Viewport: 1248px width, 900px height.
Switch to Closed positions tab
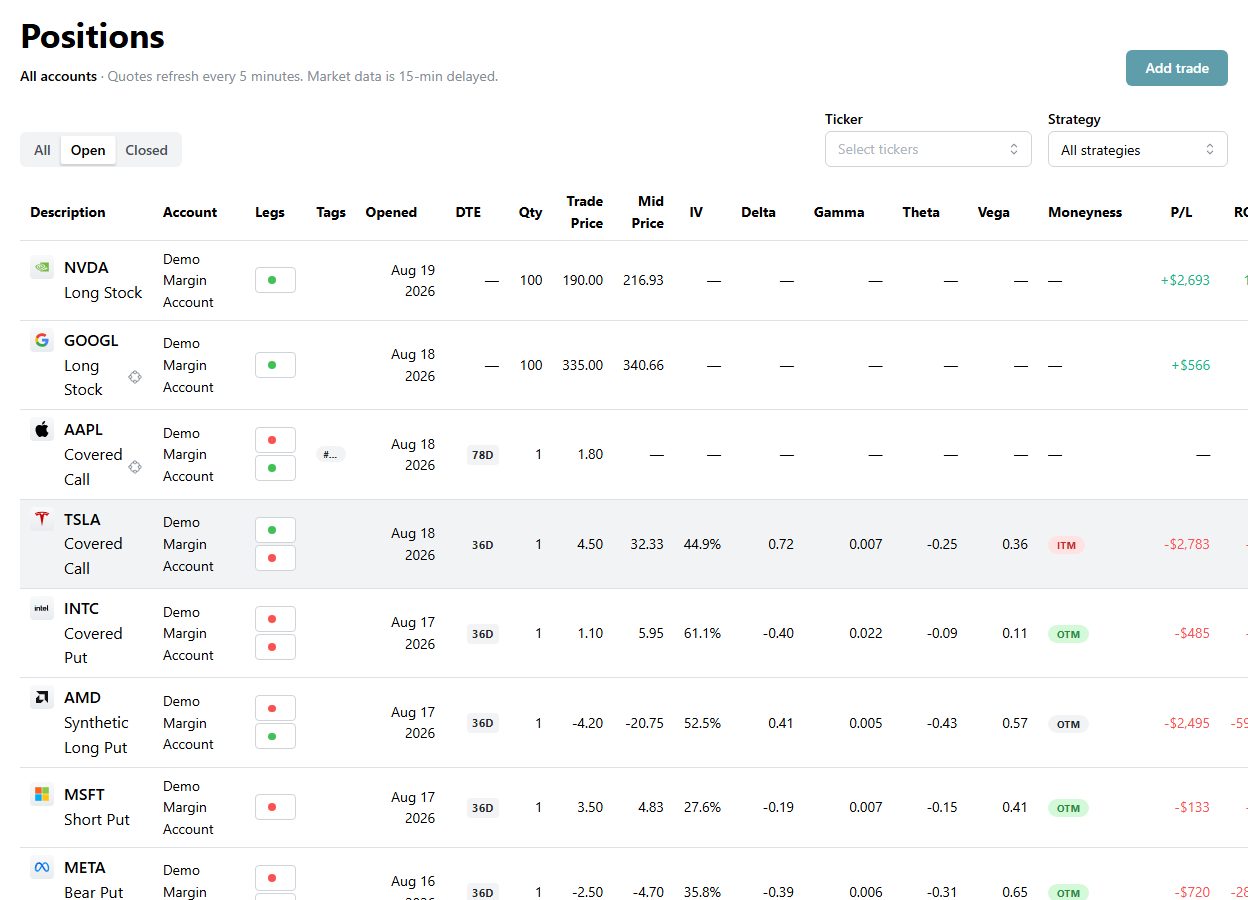pyautogui.click(x=147, y=150)
